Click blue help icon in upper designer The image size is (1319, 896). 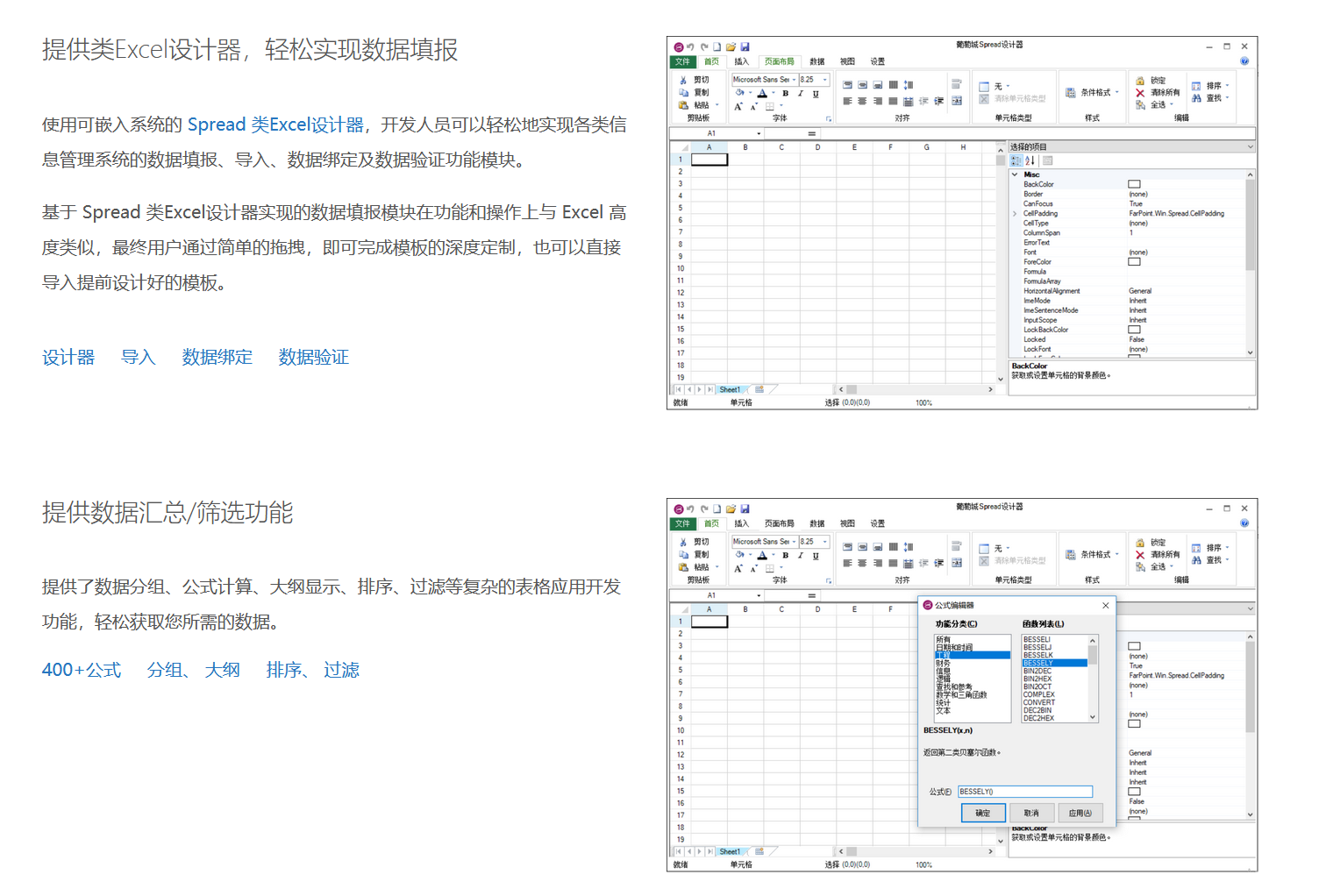(x=1244, y=61)
